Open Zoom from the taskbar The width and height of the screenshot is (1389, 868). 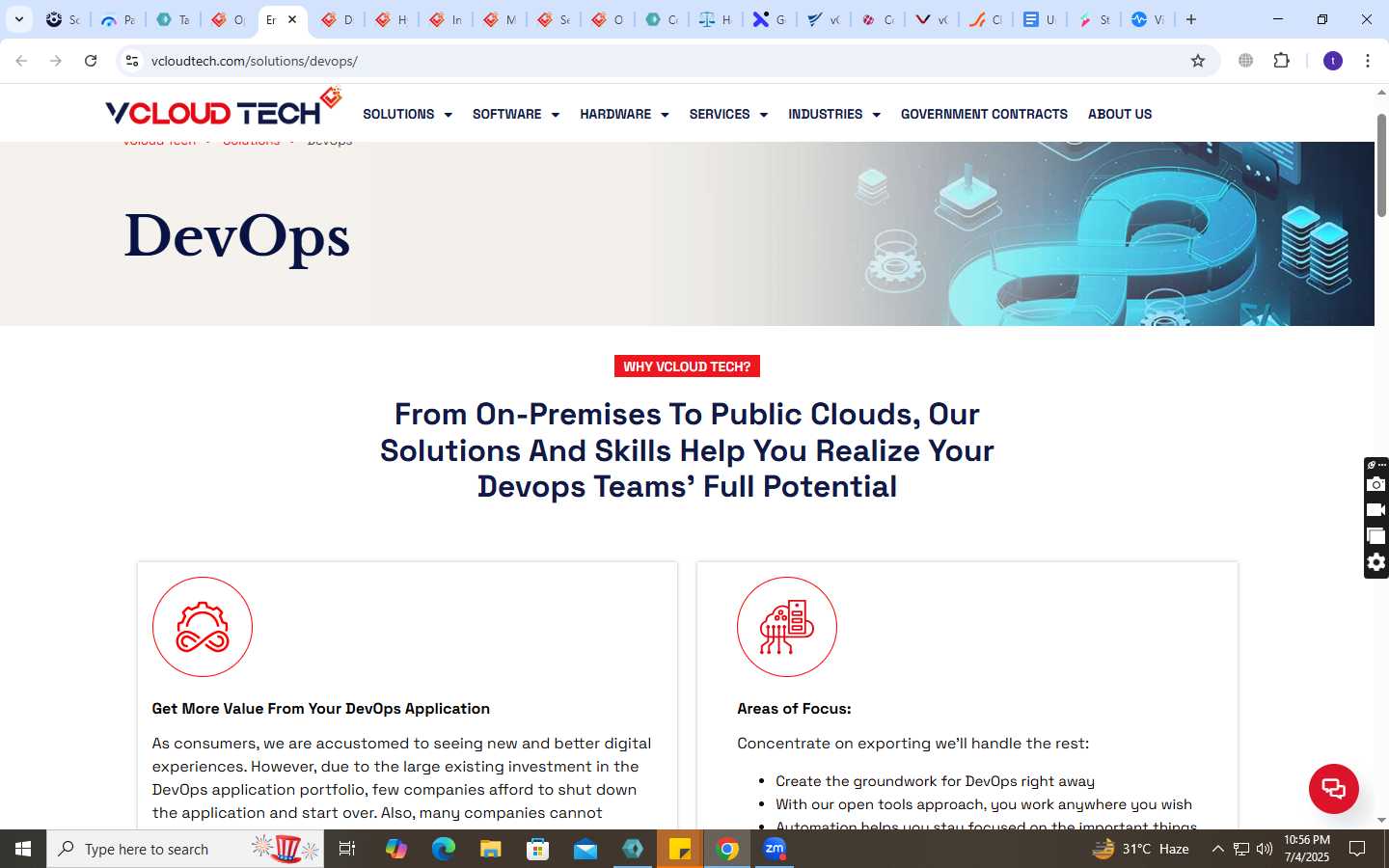(x=775, y=849)
